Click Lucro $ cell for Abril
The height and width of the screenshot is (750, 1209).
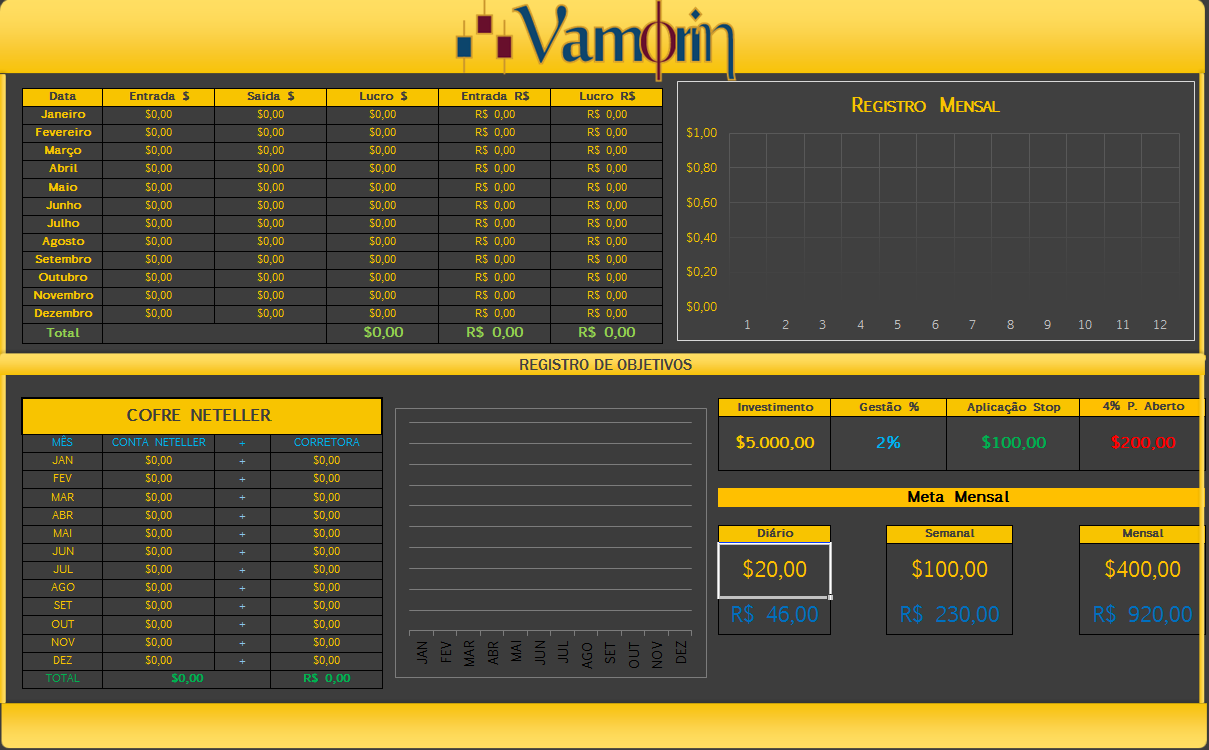point(383,168)
